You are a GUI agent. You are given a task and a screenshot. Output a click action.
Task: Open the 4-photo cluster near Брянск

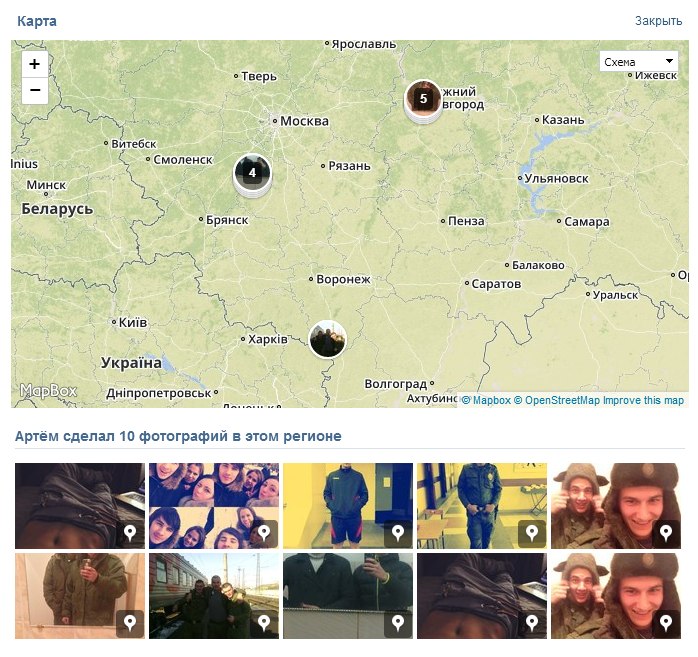(x=252, y=174)
